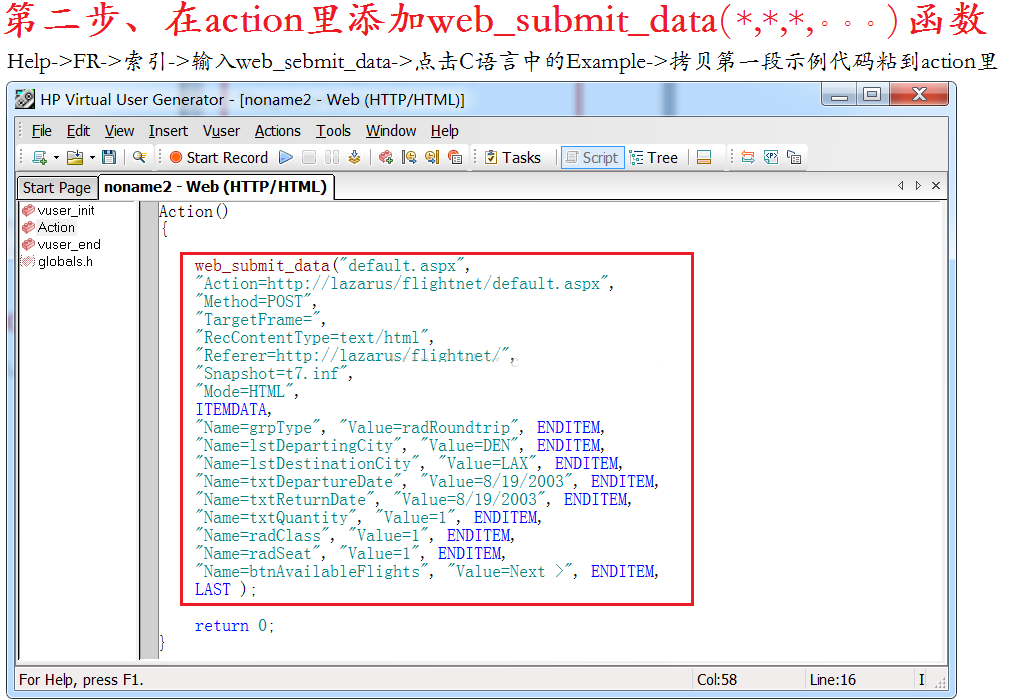Click ITEMDATA keyword in code
The height and width of the screenshot is (700, 1033).
(x=232, y=410)
